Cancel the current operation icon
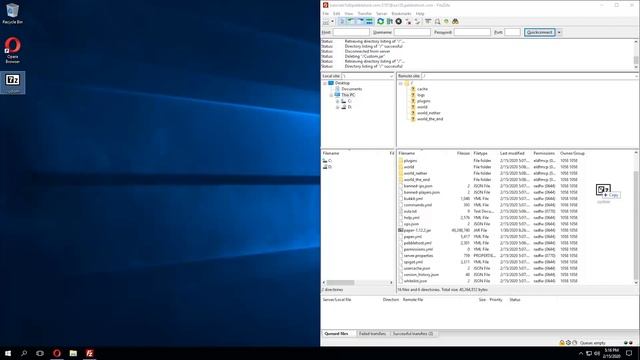 tap(399, 22)
